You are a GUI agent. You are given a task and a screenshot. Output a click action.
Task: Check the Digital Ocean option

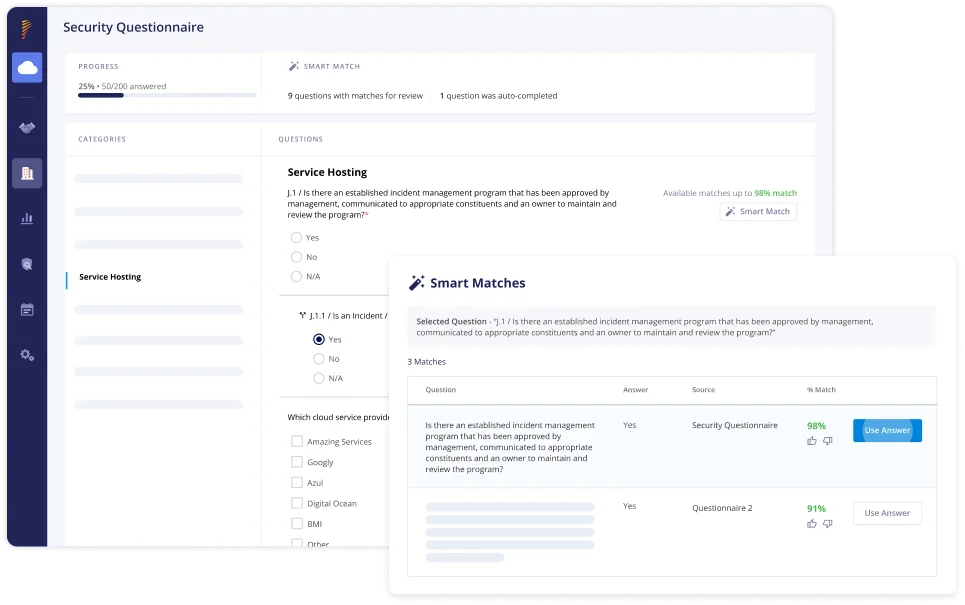click(x=297, y=503)
